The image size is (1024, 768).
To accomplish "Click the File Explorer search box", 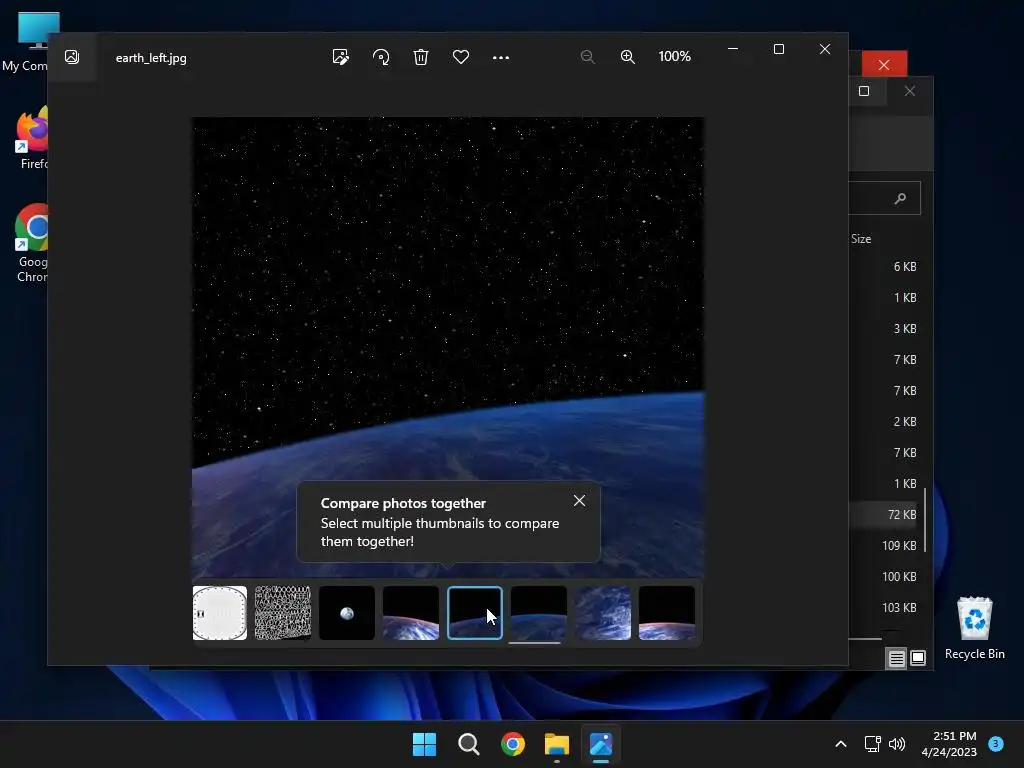I will 885,198.
